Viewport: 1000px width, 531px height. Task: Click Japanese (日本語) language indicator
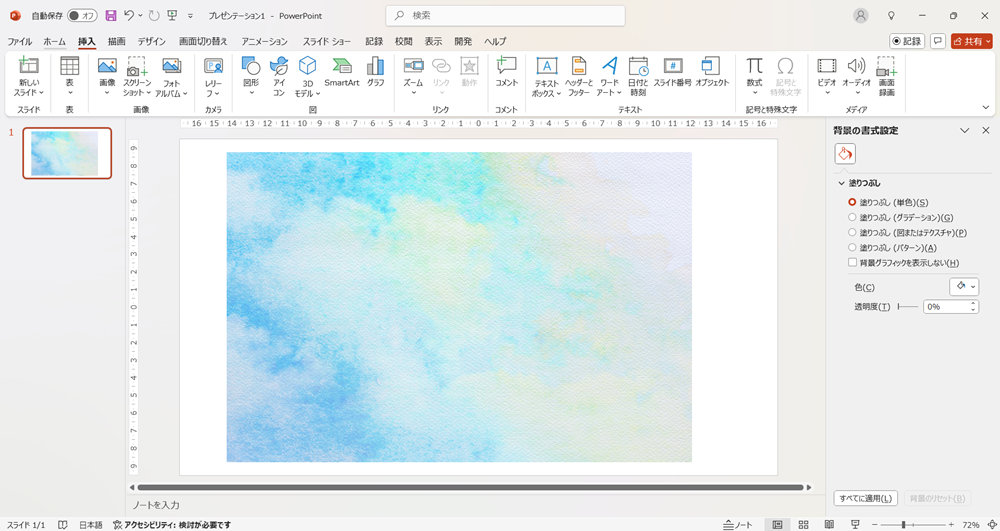coord(91,525)
